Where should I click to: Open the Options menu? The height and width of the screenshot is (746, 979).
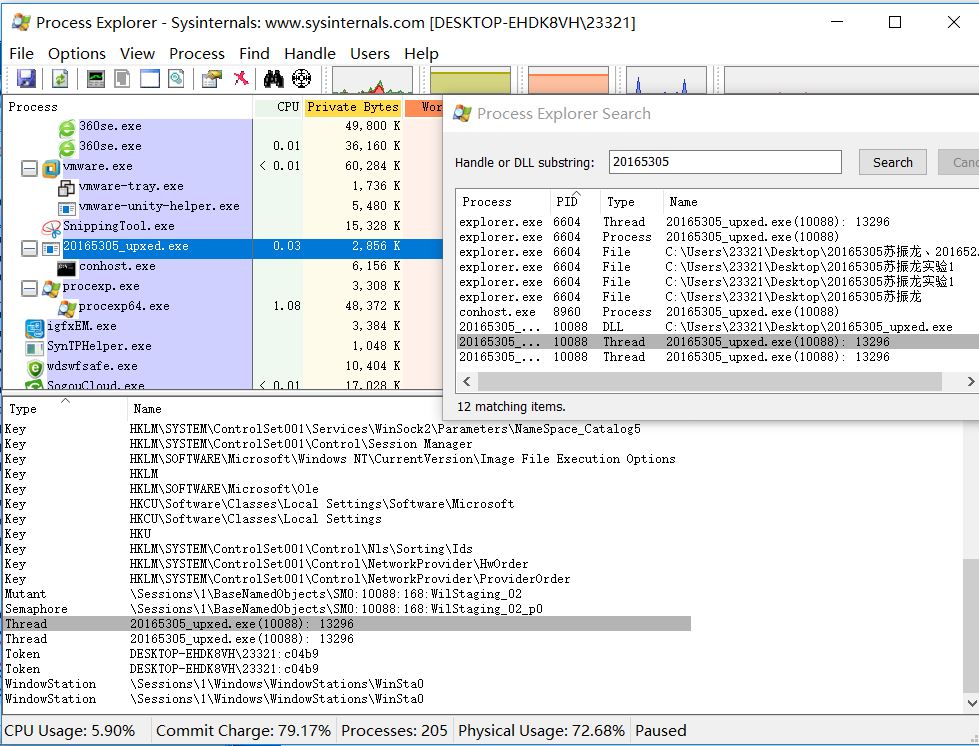tap(77, 54)
